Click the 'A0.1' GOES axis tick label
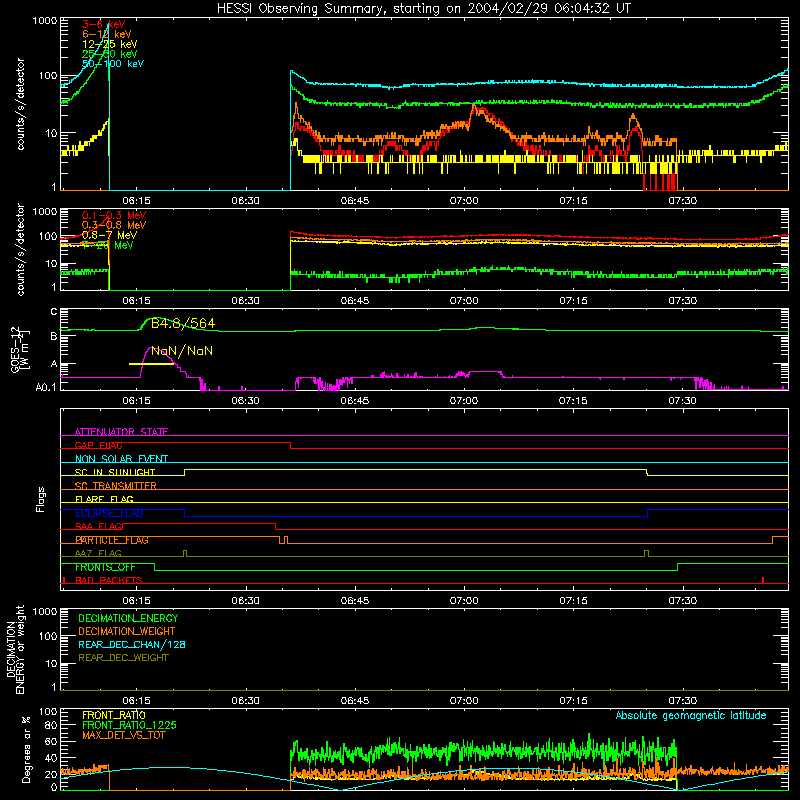This screenshot has width=800, height=800. click(x=46, y=388)
